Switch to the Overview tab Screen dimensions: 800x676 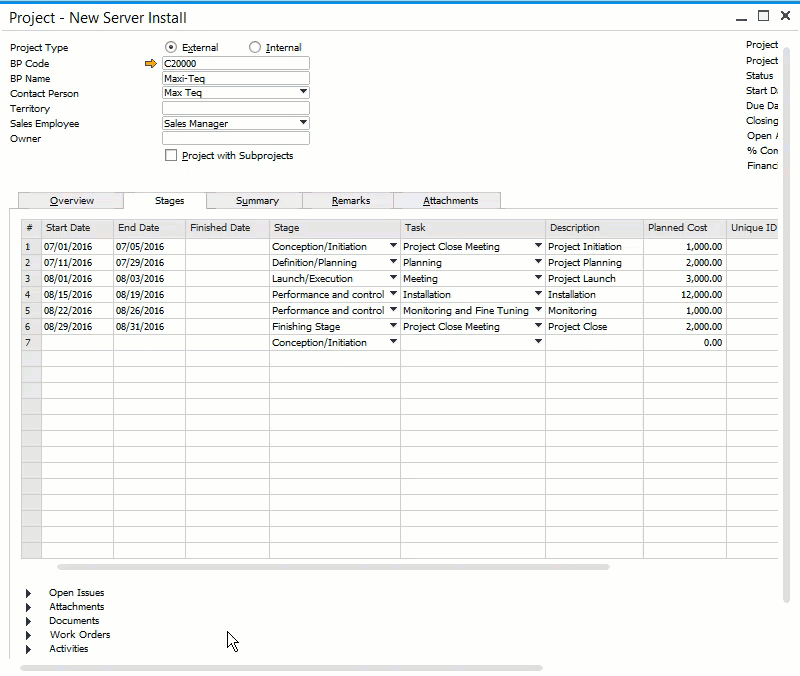(70, 200)
